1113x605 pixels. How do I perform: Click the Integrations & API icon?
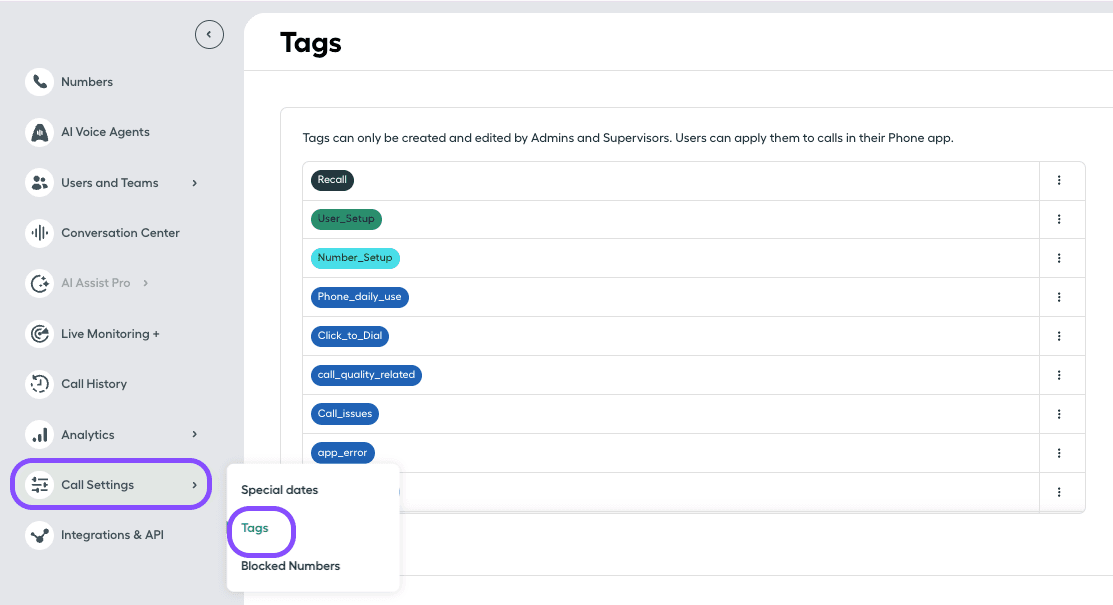[39, 534]
